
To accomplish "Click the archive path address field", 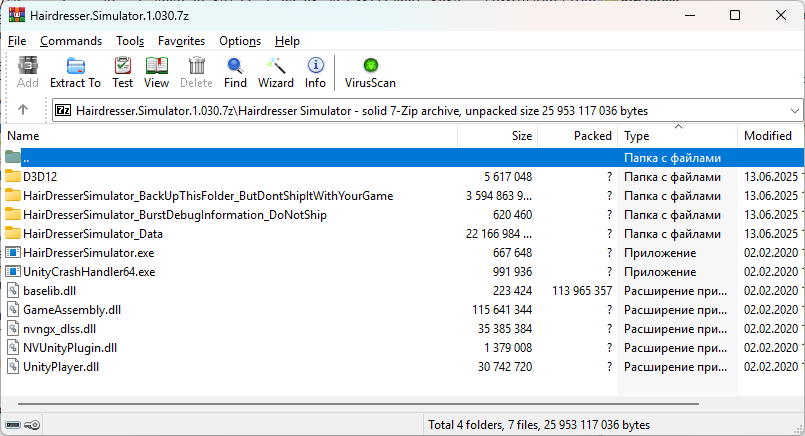I will click(x=427, y=110).
